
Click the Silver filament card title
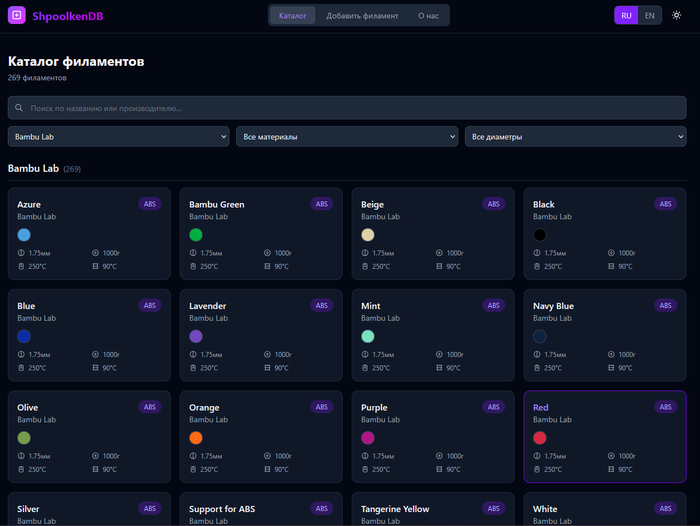(28, 509)
